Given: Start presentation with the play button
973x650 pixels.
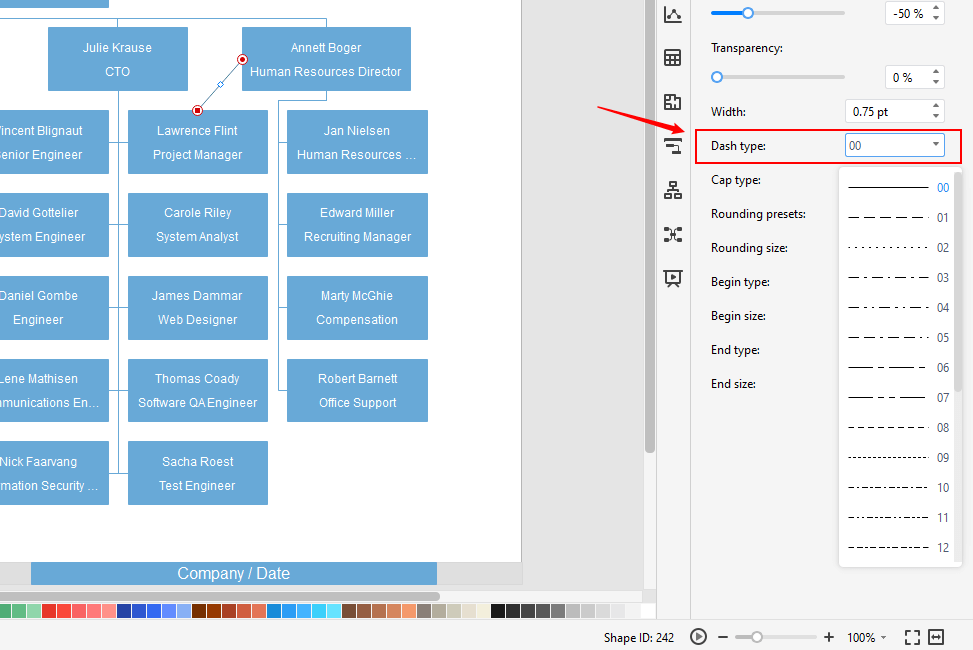Looking at the screenshot, I should (x=699, y=637).
